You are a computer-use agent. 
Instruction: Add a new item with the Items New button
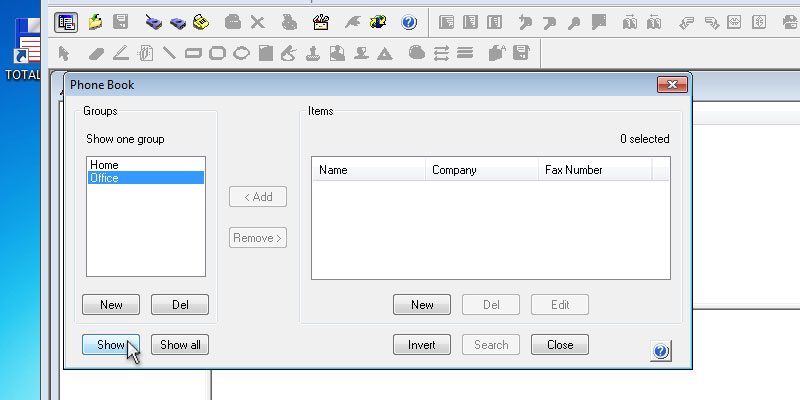coord(422,305)
